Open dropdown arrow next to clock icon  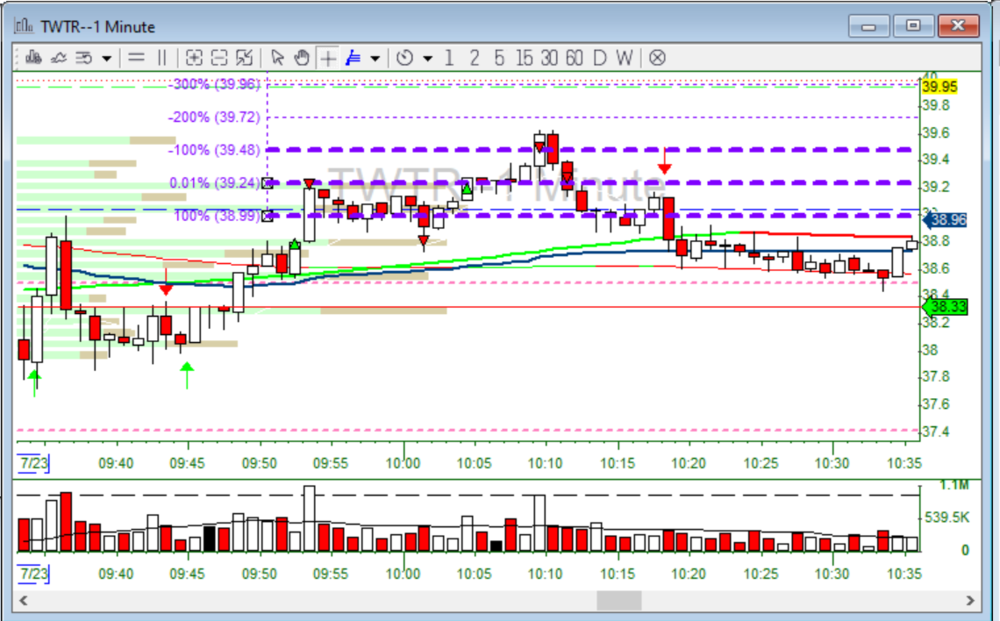(428, 58)
